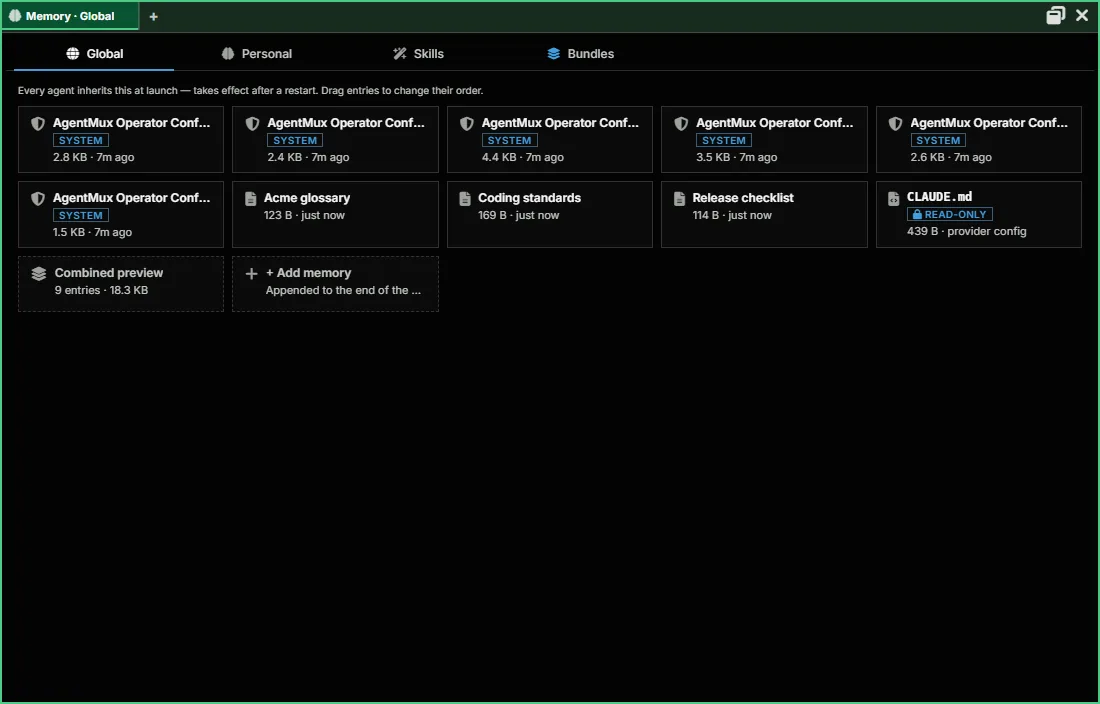Click SYSTEM badge on the 1.5 KB entry
This screenshot has width=1100, height=704.
(x=81, y=215)
